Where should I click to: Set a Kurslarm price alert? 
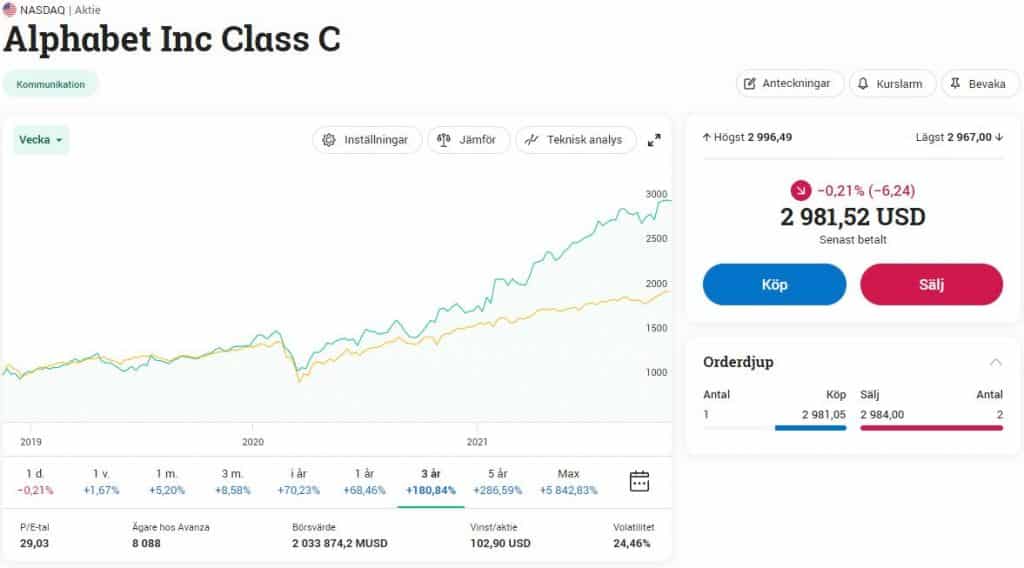pyautogui.click(x=892, y=84)
